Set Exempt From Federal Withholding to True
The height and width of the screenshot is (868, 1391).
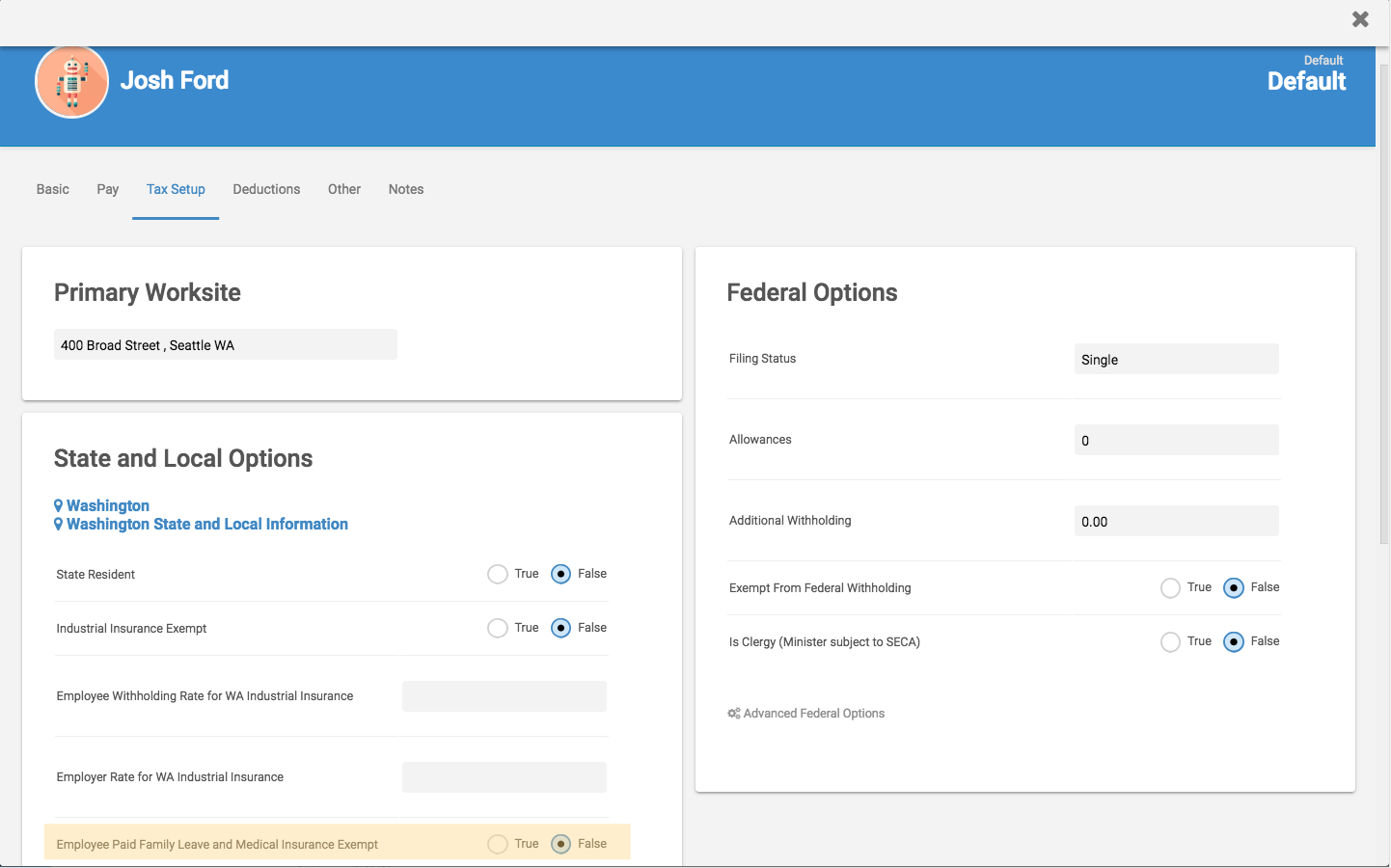[x=1170, y=588]
